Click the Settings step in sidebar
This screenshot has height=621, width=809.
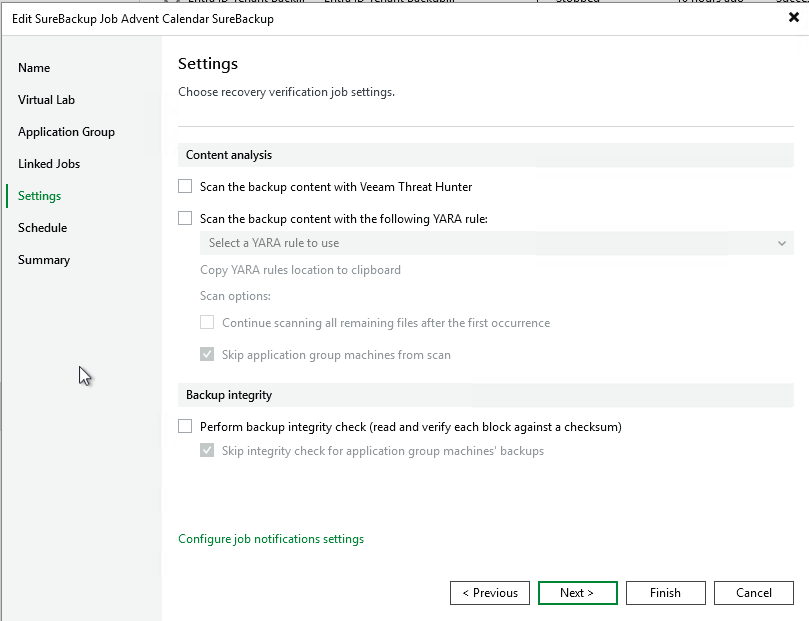[x=39, y=196]
